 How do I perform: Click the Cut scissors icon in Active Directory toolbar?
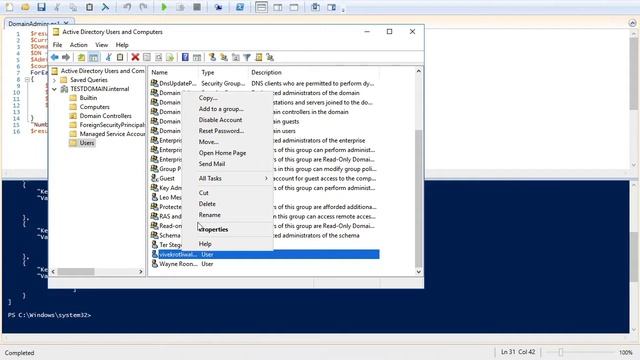109,57
